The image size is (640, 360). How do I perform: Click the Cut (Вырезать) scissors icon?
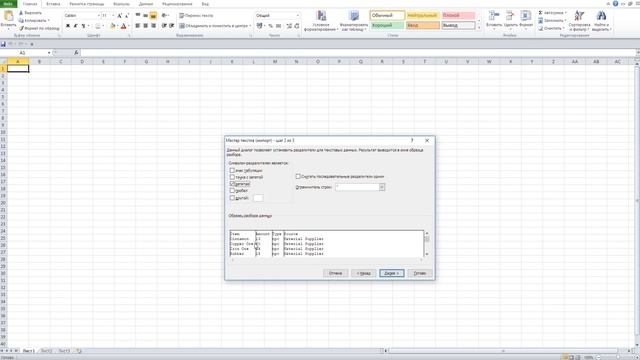pos(21,13)
